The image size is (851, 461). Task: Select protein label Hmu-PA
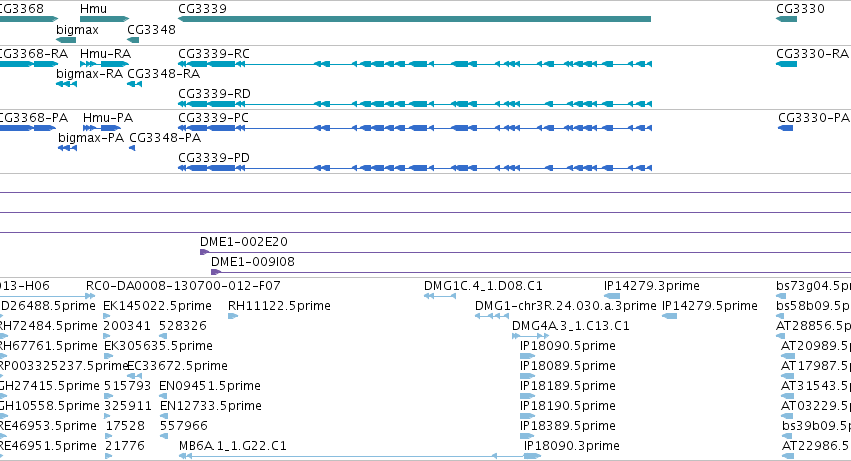click(x=108, y=118)
